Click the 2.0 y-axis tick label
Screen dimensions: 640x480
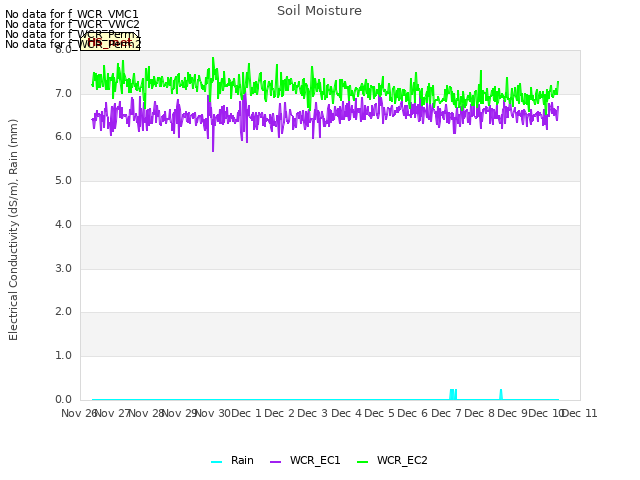[x=63, y=312]
